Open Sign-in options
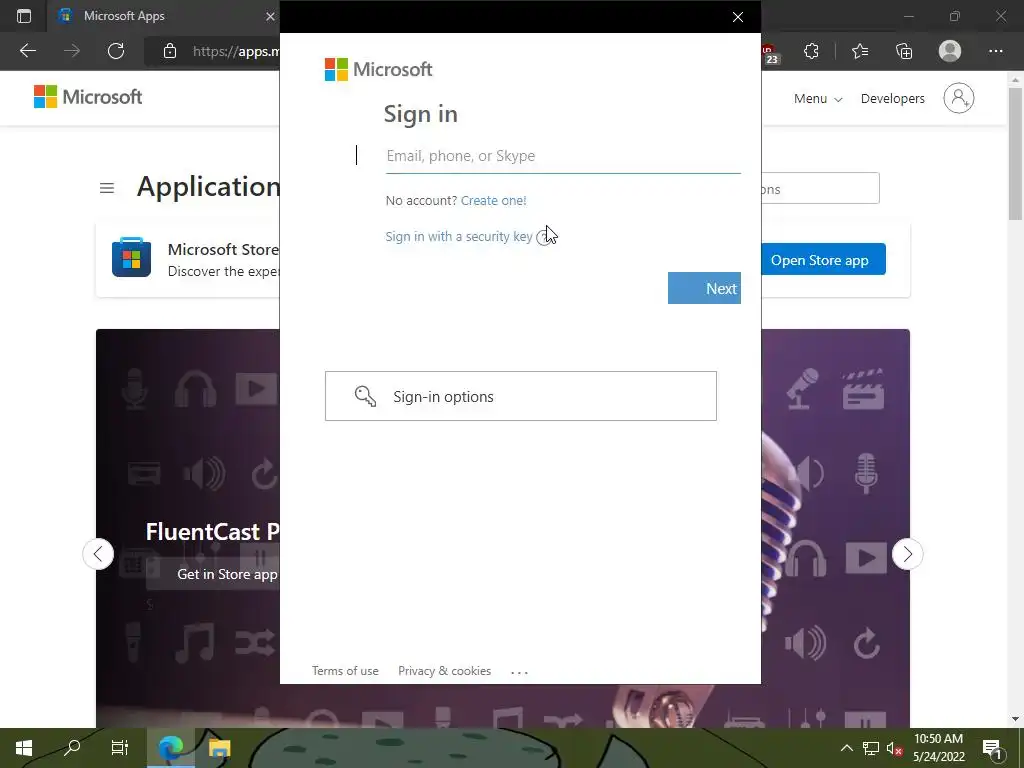Screen dimensions: 1024x768 [520, 396]
